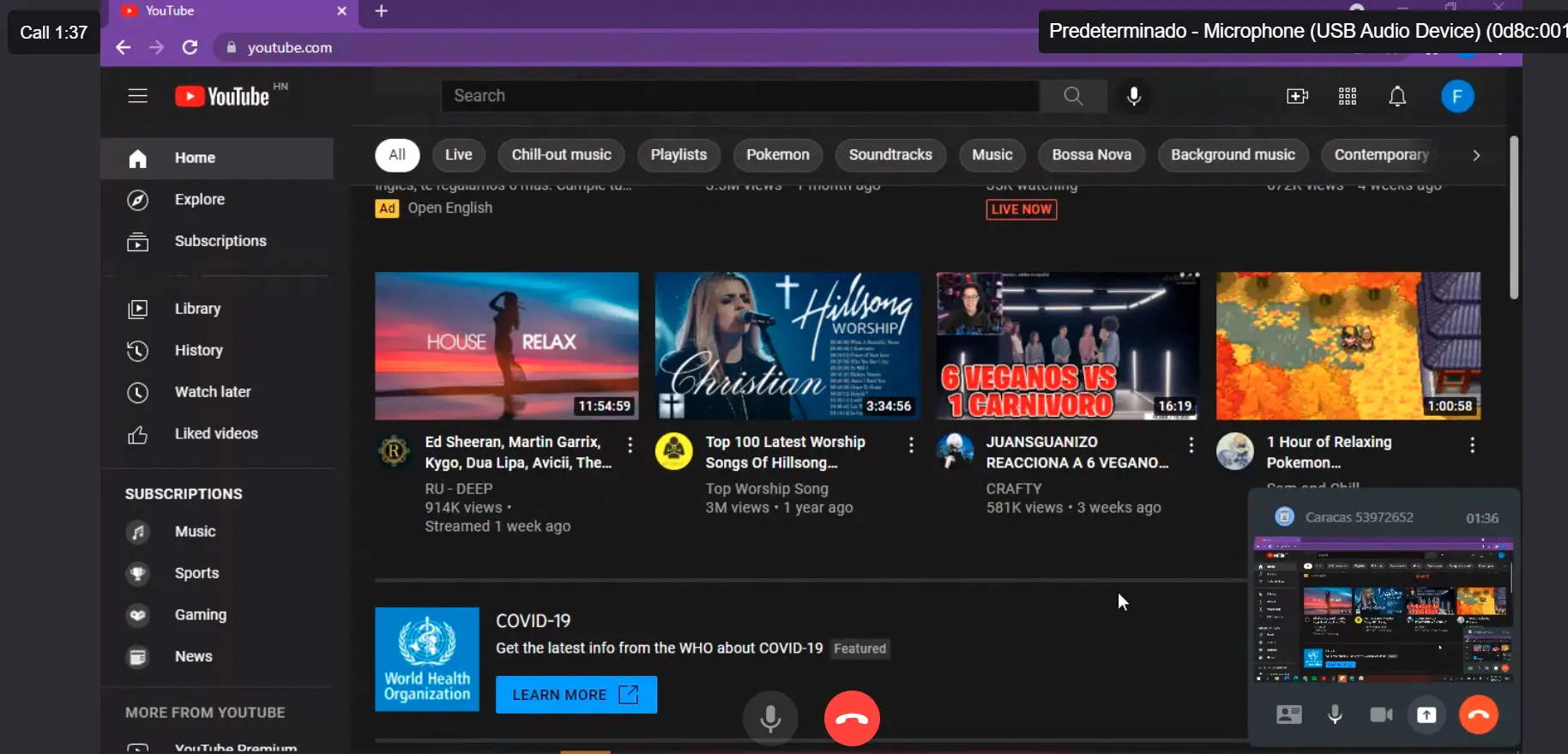Click the share screen icon in call panel

pos(1426,715)
